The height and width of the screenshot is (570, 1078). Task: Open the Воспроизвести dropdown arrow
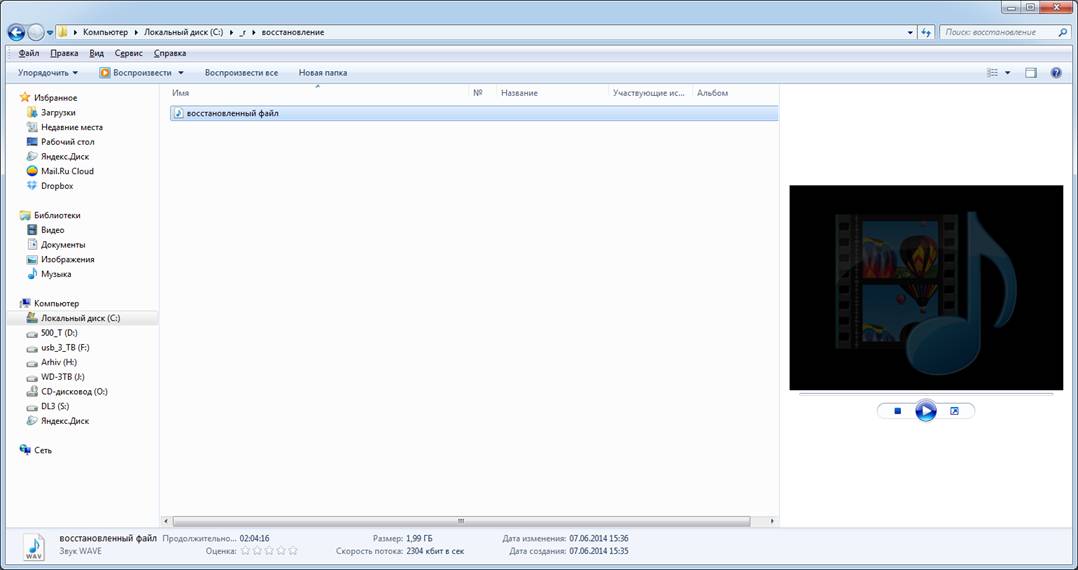click(x=181, y=72)
